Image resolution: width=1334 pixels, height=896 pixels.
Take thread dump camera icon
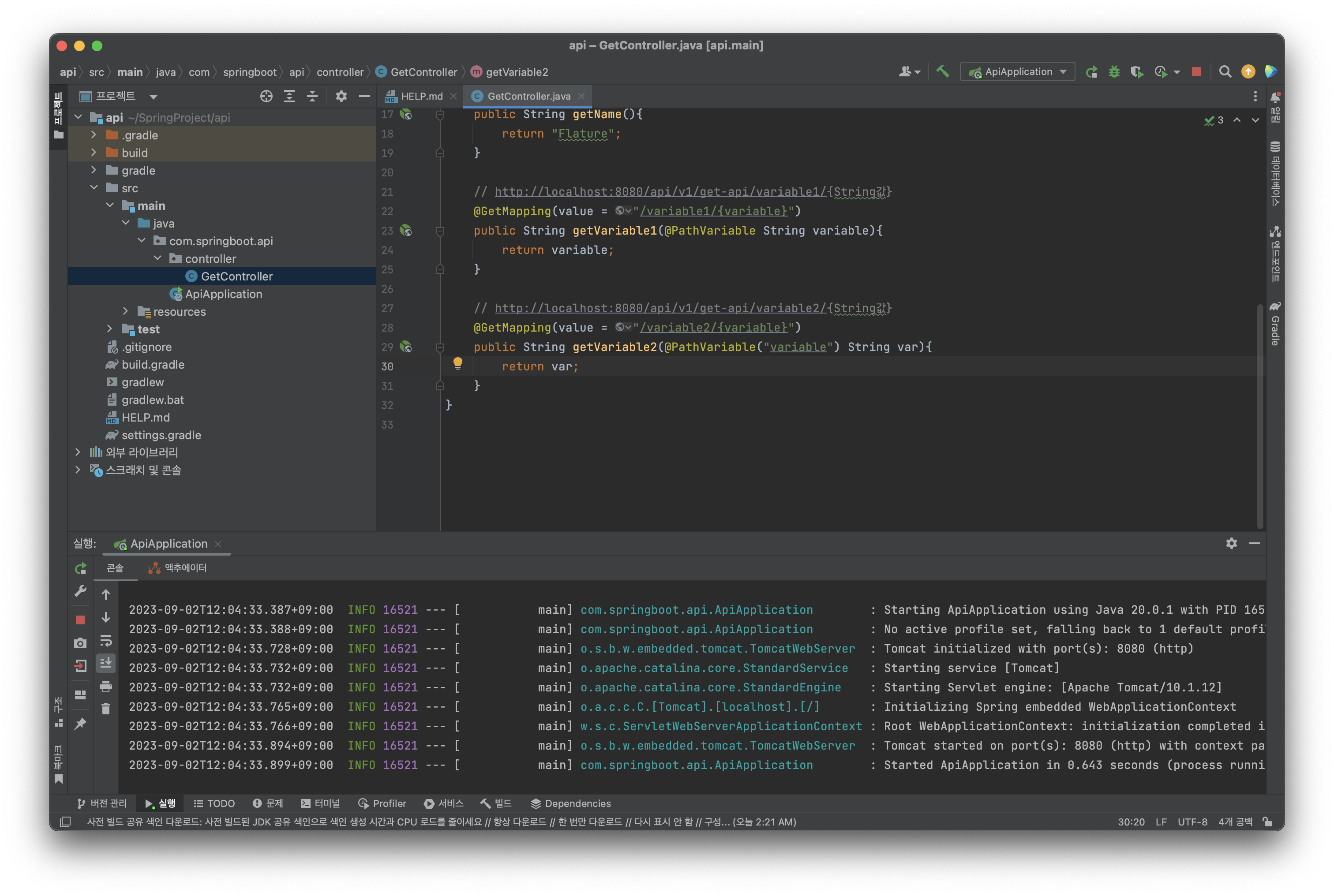(x=81, y=643)
